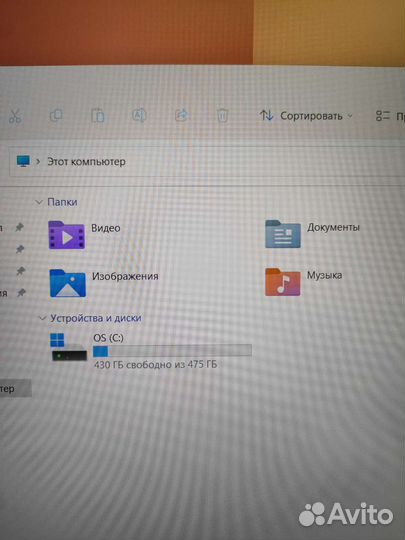Open the Видео folder icon
This screenshot has width=405, height=540.
[66, 235]
